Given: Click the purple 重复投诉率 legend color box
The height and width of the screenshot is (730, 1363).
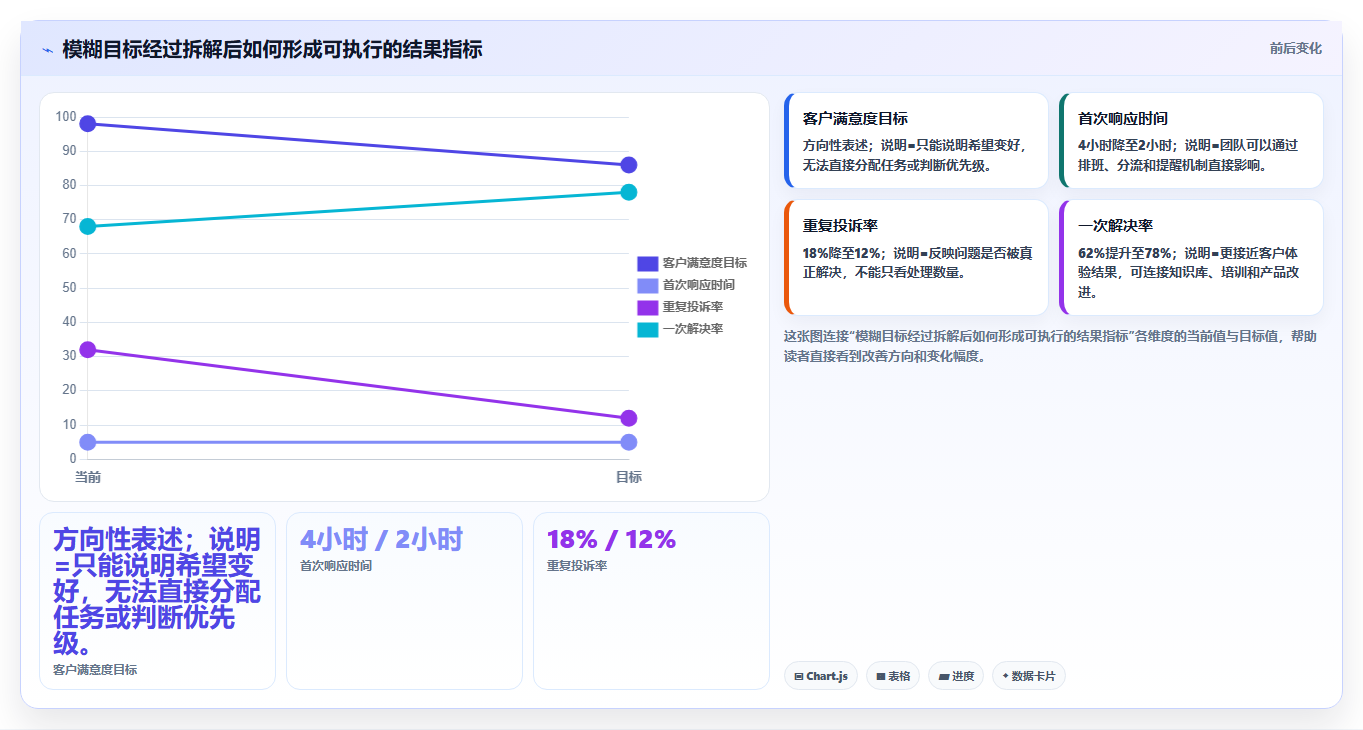Looking at the screenshot, I should tap(648, 307).
